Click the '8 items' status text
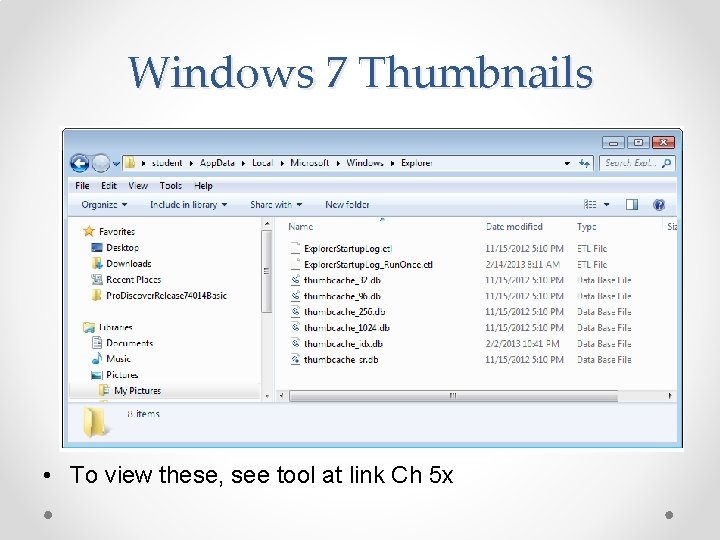Screen dimensions: 720x540 [143, 414]
